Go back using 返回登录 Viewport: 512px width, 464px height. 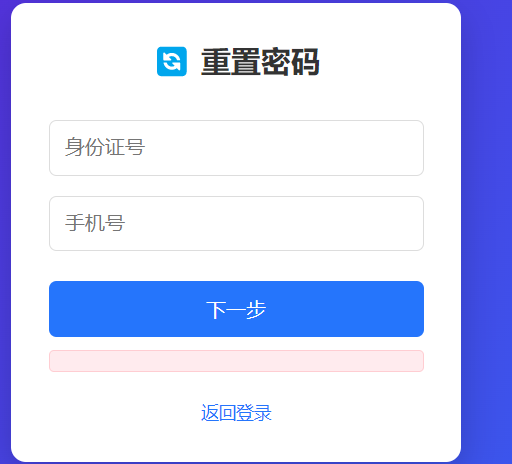(x=236, y=413)
